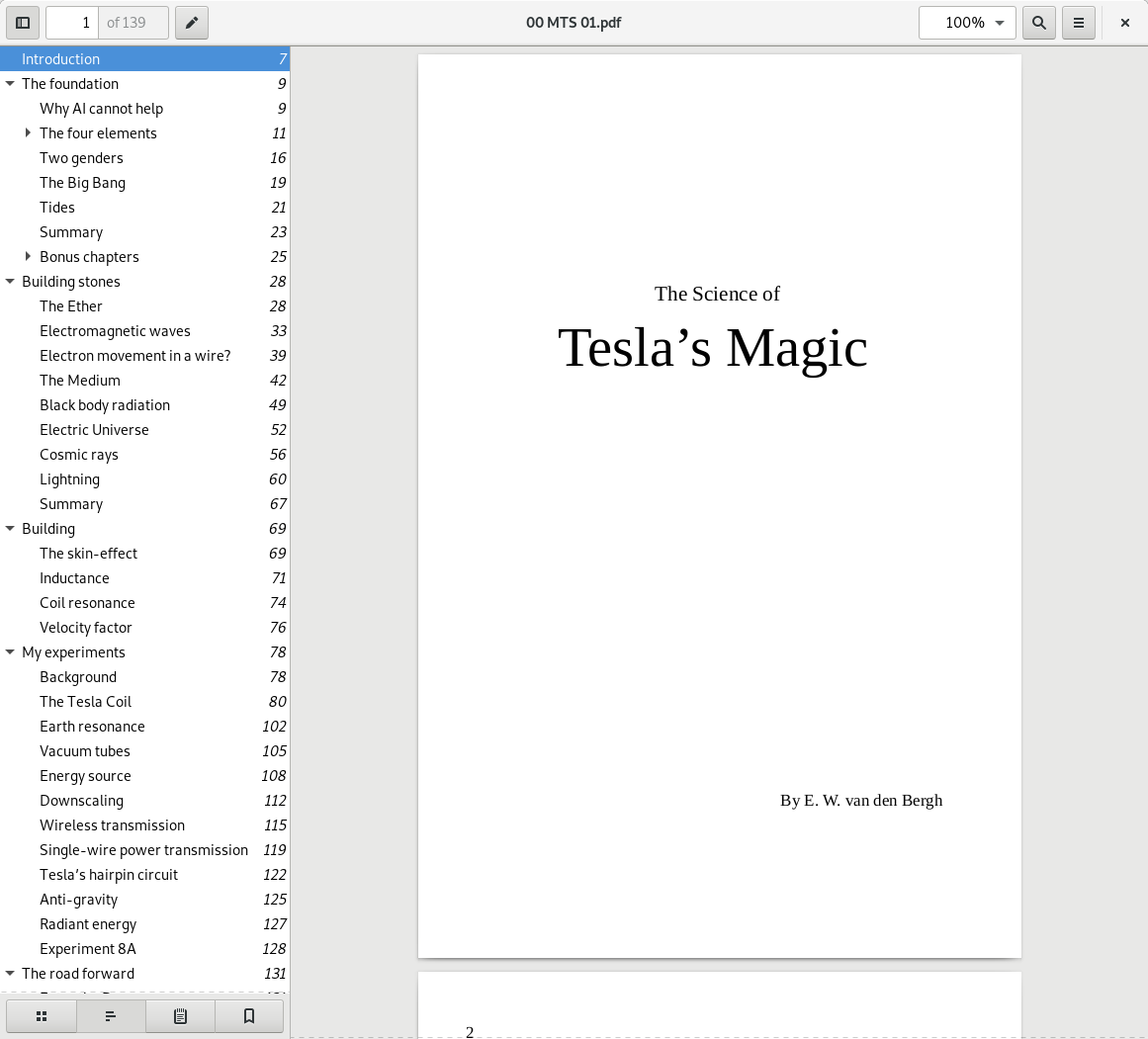The height and width of the screenshot is (1039, 1148).
Task: Select Experiment 8A entry
Action: click(x=145, y=948)
